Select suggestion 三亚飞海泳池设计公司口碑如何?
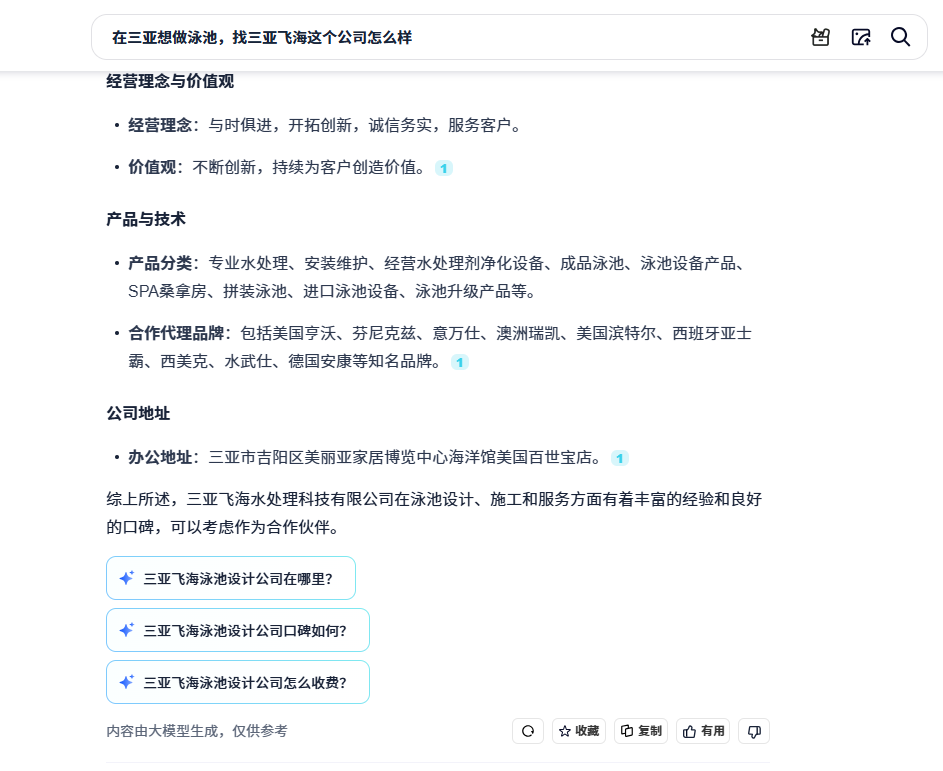Image resolution: width=943 pixels, height=771 pixels. pos(238,630)
